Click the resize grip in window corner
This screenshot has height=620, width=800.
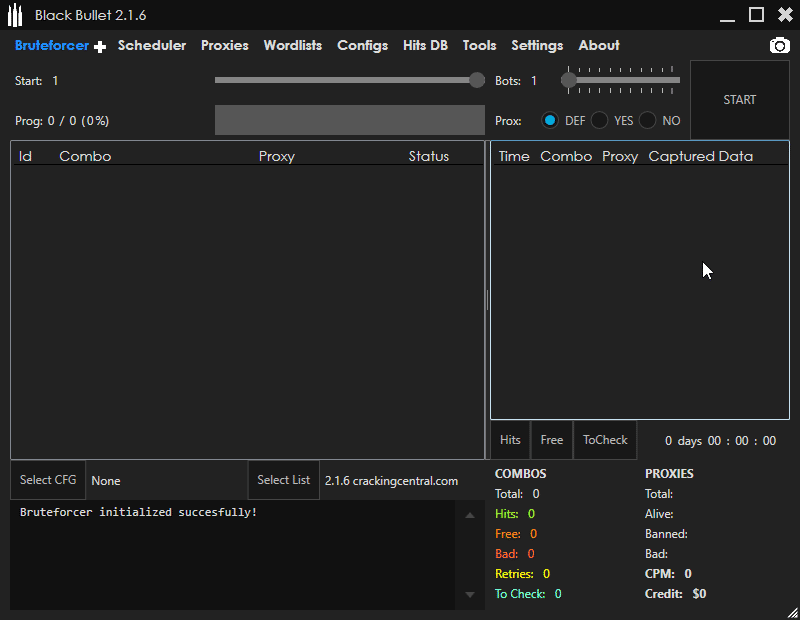[x=791, y=611]
